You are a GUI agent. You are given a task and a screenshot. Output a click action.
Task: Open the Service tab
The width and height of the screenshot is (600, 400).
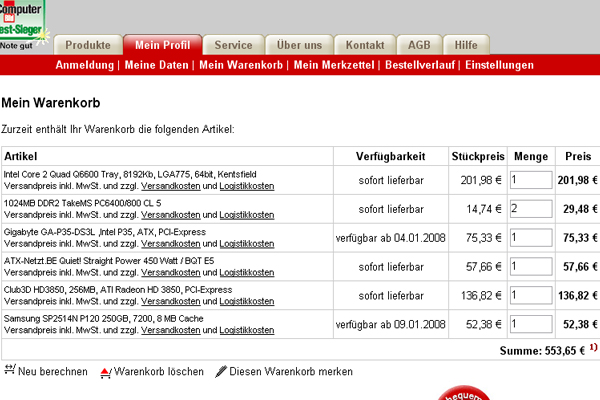[233, 45]
